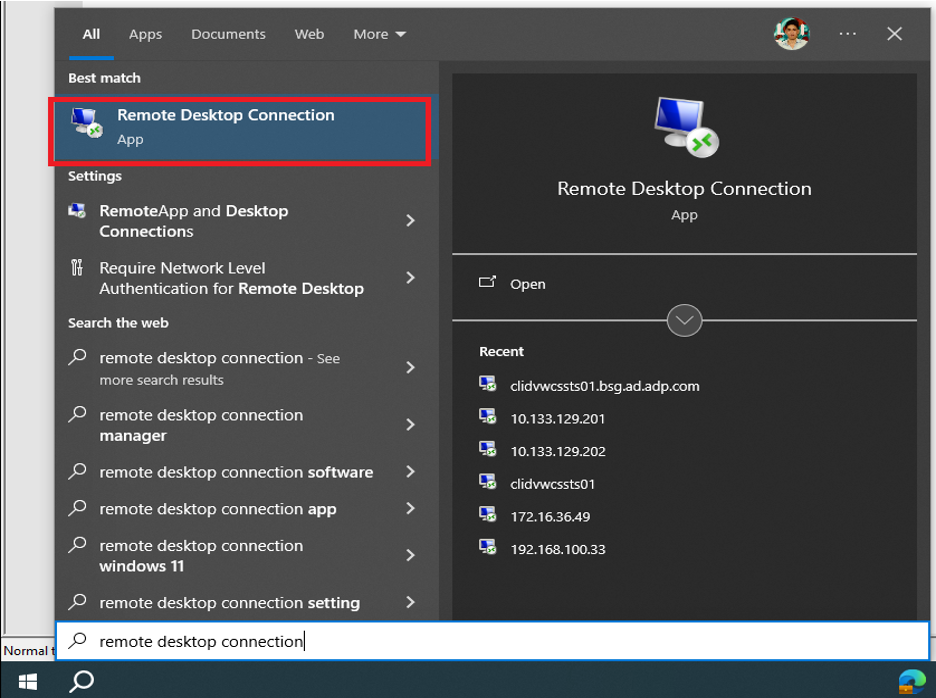Click the taskbar search magnifier icon
The width and height of the screenshot is (936, 698).
[x=82, y=681]
